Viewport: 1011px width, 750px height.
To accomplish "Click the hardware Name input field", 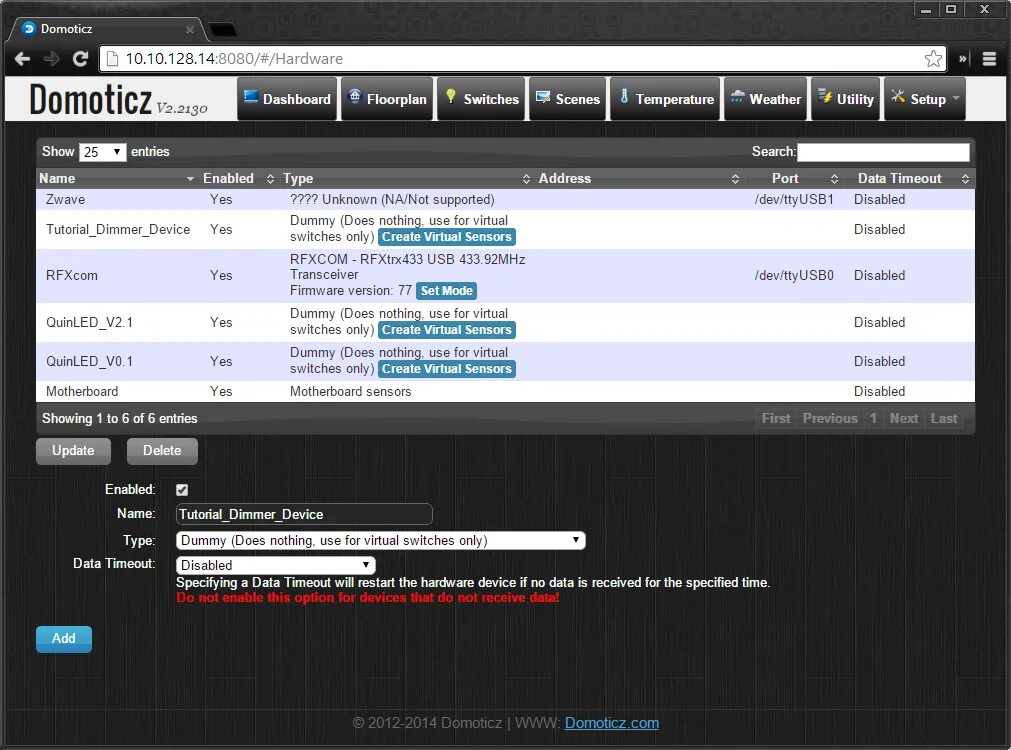I will 304,514.
